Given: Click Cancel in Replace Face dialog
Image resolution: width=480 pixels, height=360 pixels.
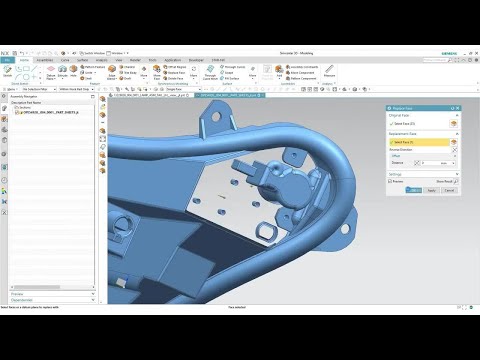Looking at the screenshot, I should pos(449,190).
